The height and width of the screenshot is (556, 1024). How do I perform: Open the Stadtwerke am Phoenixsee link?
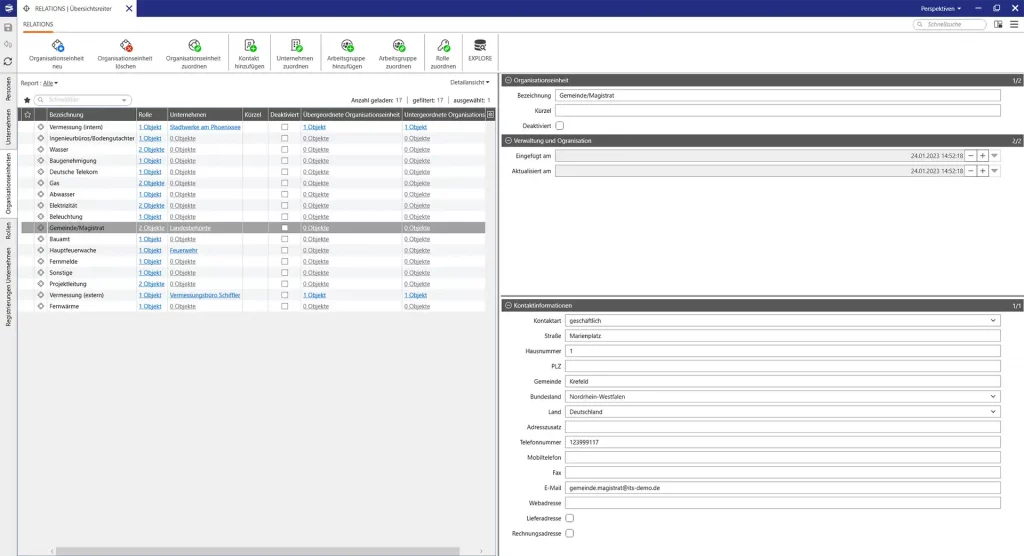point(205,127)
